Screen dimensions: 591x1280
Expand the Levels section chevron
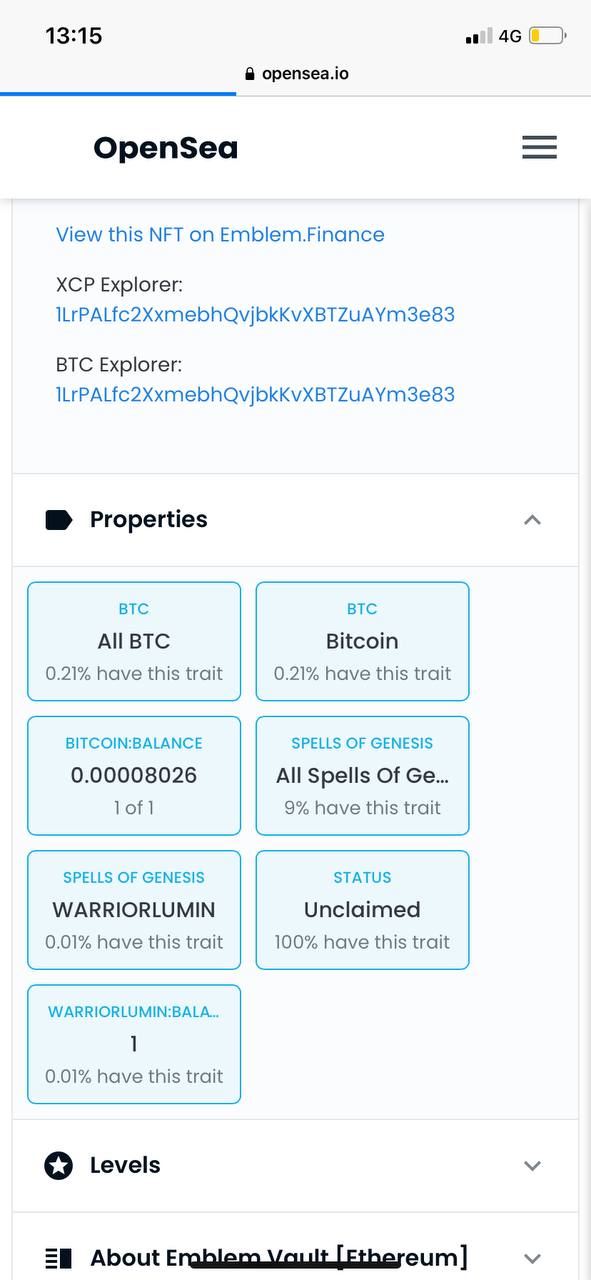click(x=533, y=1166)
